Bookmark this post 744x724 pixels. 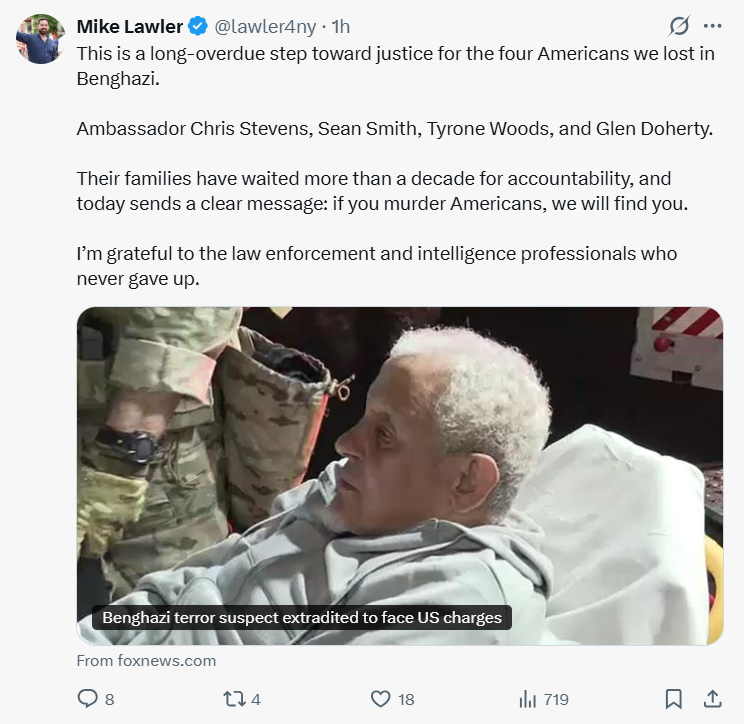(674, 699)
